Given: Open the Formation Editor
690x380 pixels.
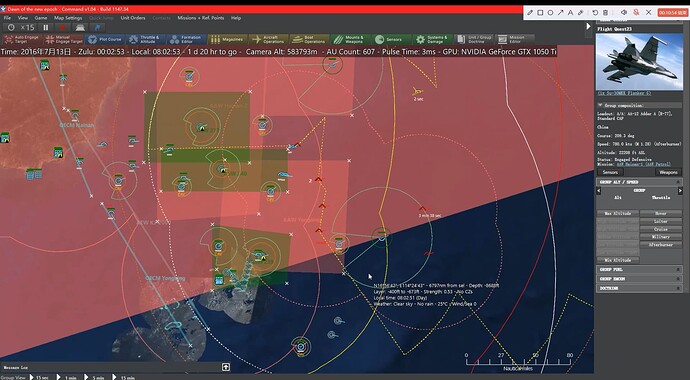Looking at the screenshot, I should [186, 39].
